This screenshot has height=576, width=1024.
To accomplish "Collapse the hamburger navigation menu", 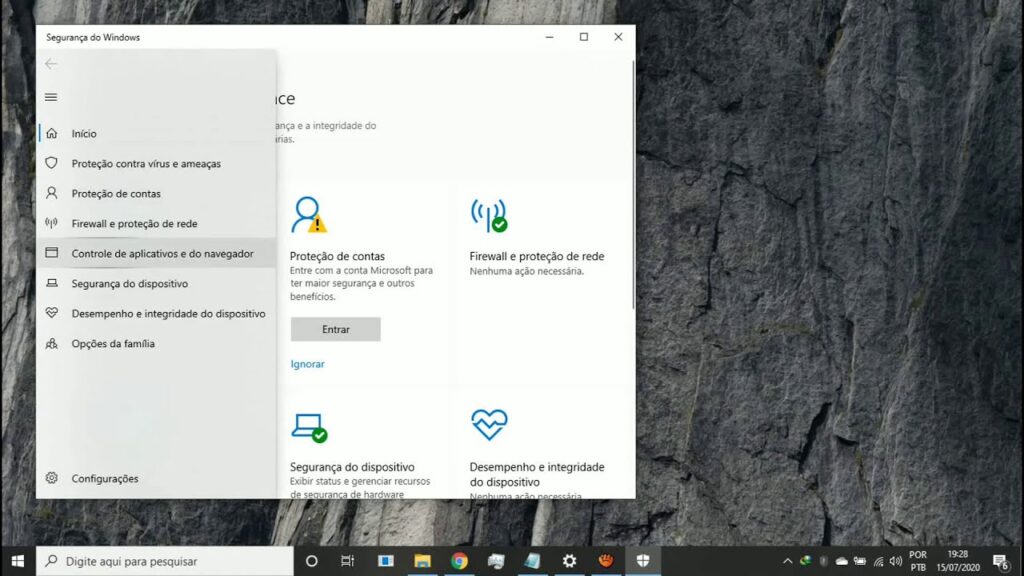I will [x=51, y=97].
